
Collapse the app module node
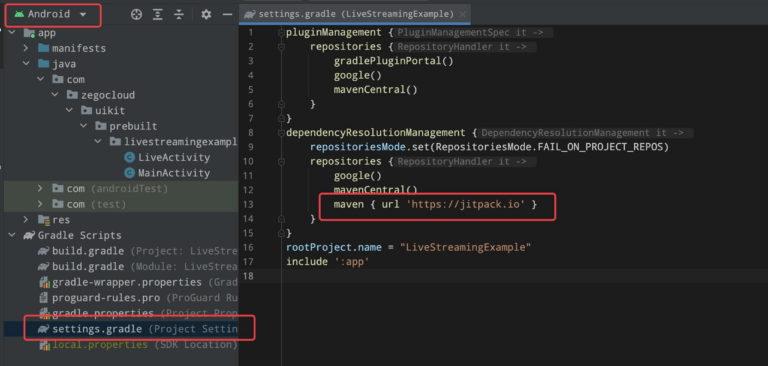point(12,33)
